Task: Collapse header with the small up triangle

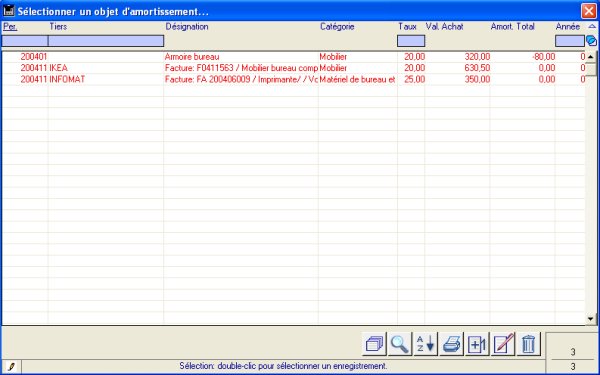Action: click(x=592, y=26)
